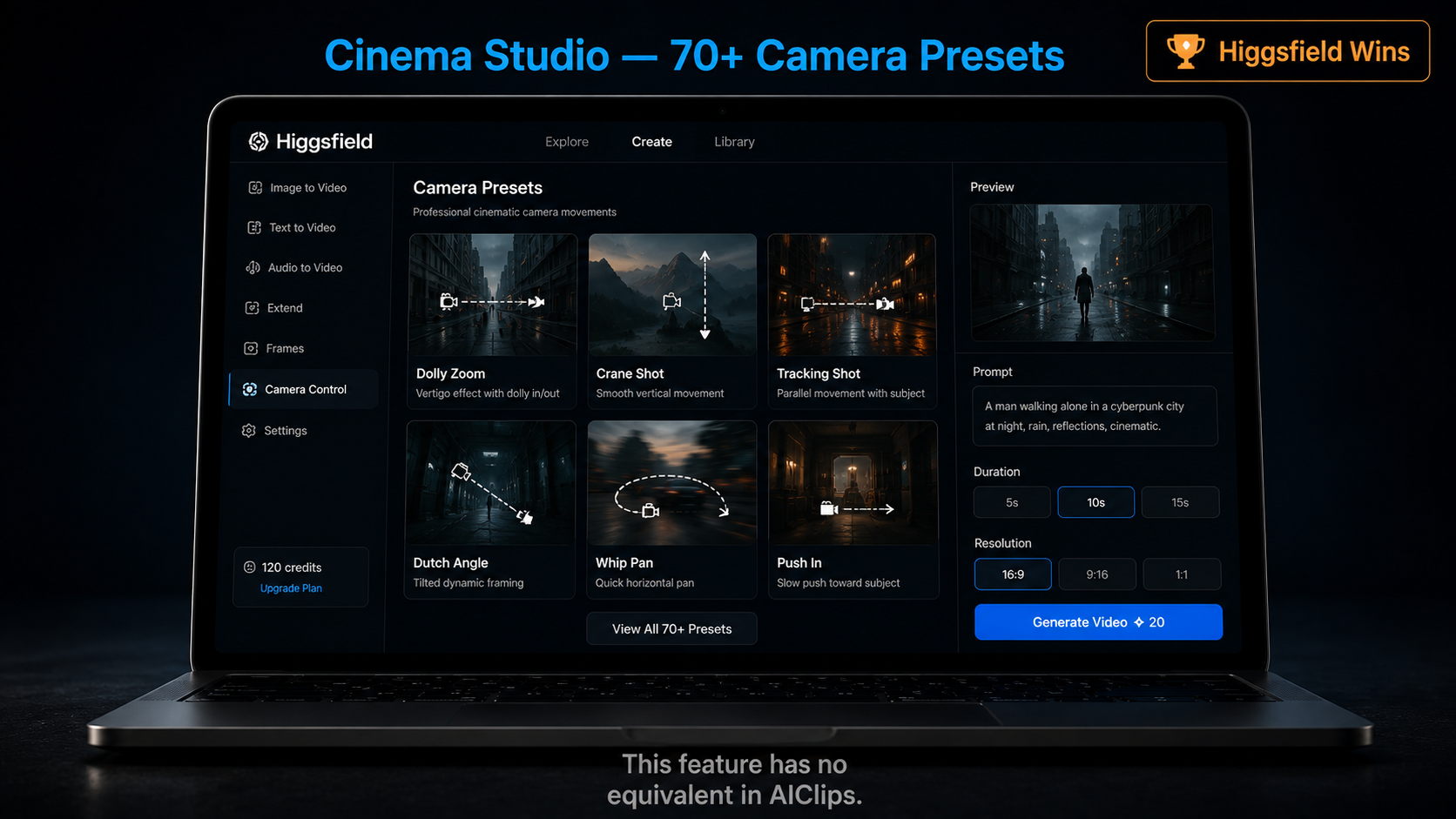Click 'Slow push toward subject' description
Screen dimensions: 1456x819
839,583
